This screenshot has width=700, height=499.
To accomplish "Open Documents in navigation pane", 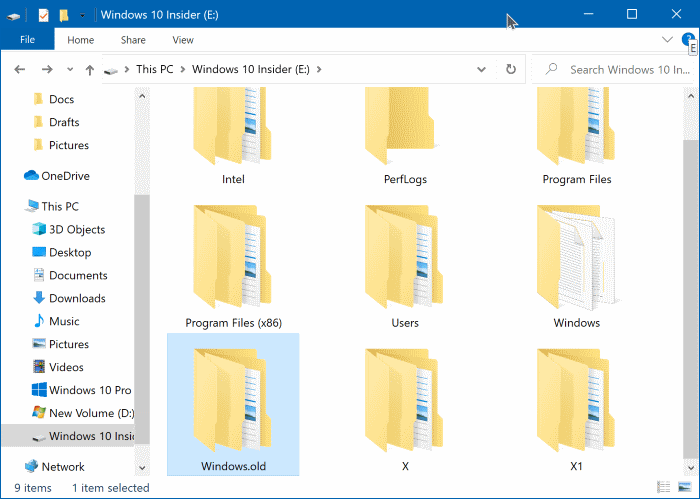I will pos(70,275).
